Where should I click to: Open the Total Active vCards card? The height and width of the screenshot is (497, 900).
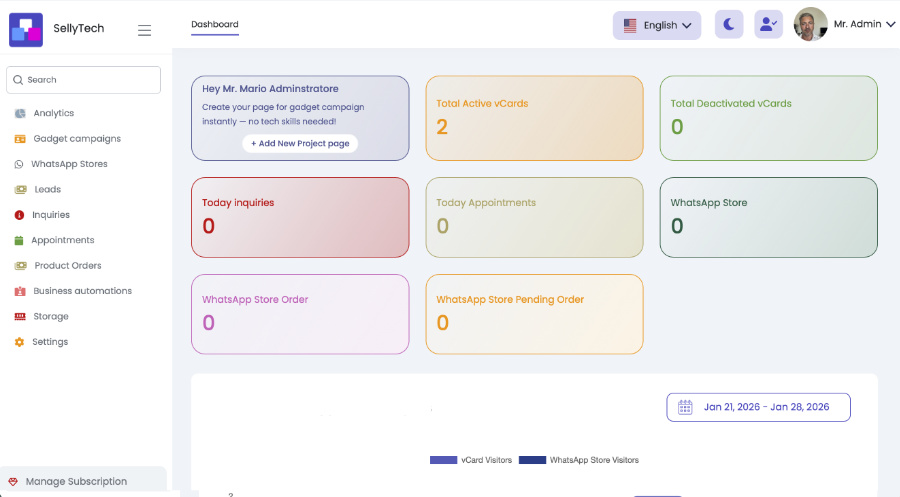tap(534, 118)
